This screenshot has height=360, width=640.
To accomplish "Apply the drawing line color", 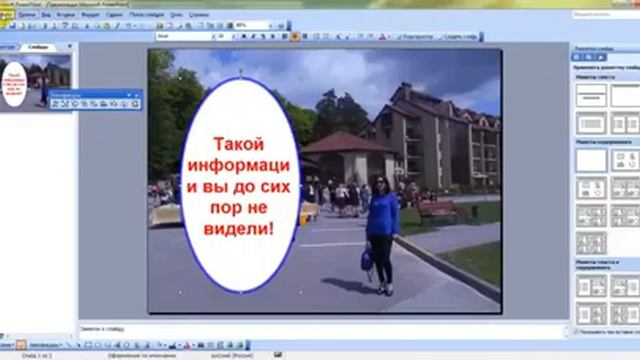I will [x=173, y=346].
